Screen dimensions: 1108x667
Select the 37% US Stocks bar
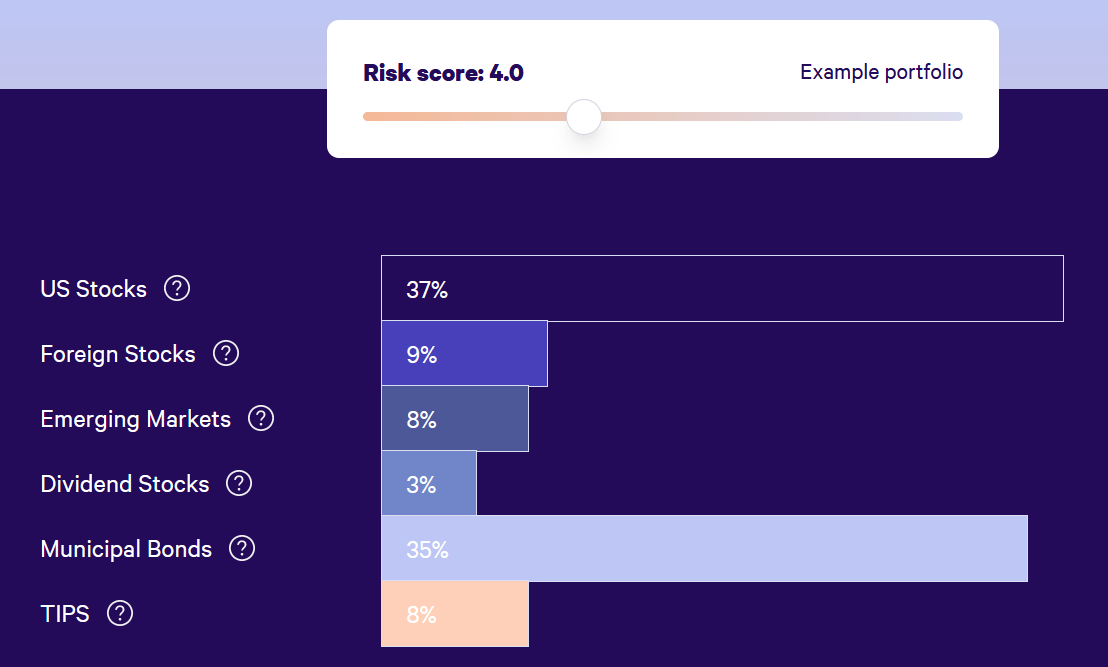click(x=722, y=289)
